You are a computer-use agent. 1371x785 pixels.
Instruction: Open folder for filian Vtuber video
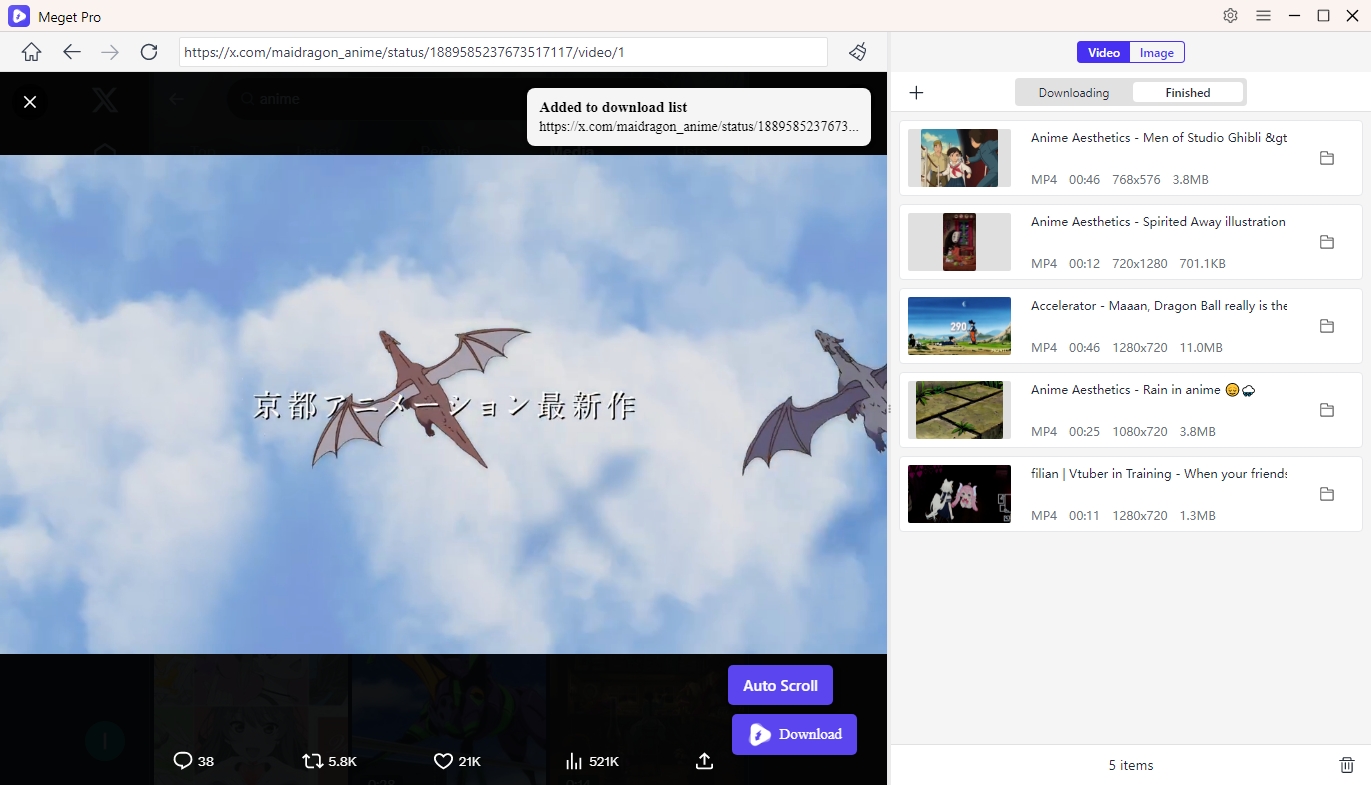[1327, 494]
